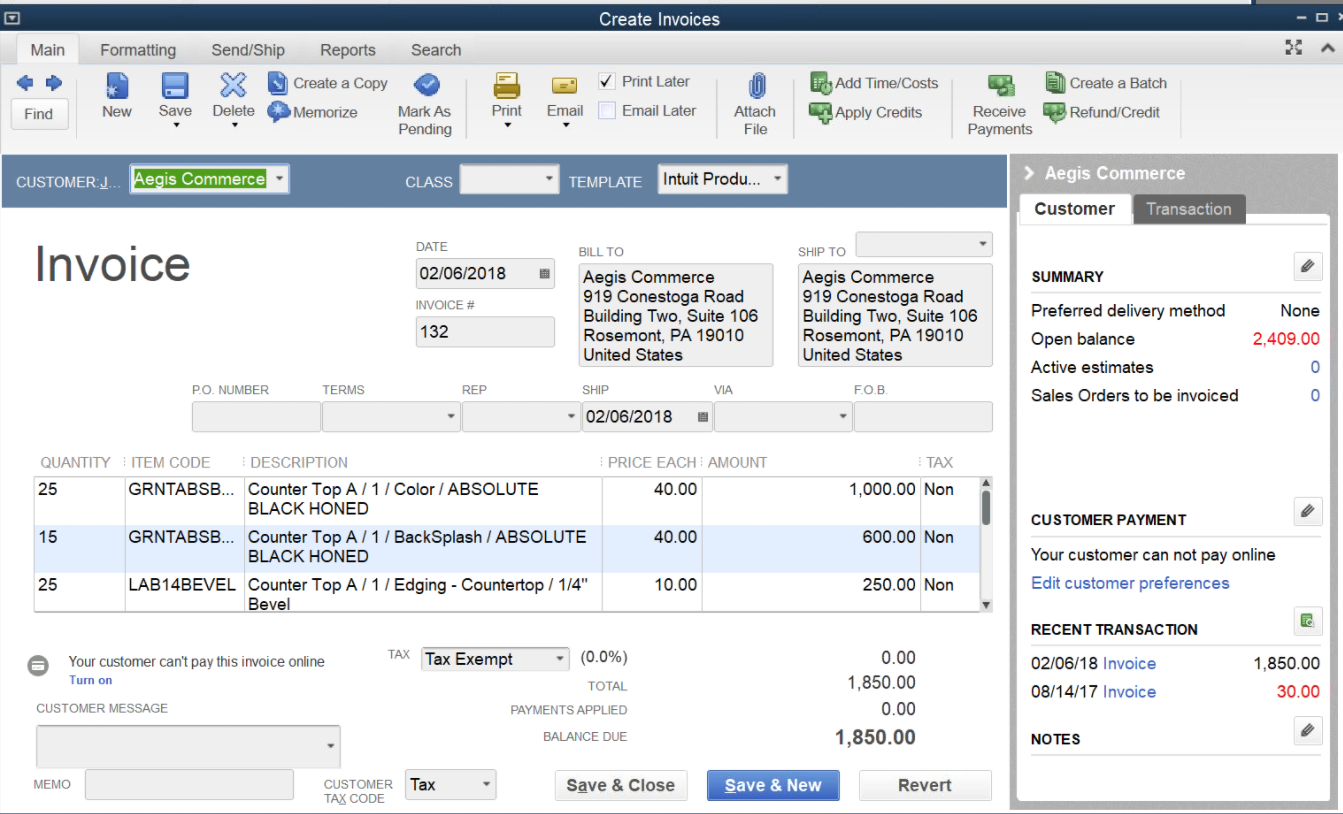This screenshot has width=1343, height=814.
Task: Click the Receive Payments icon
Action: (x=1000, y=87)
